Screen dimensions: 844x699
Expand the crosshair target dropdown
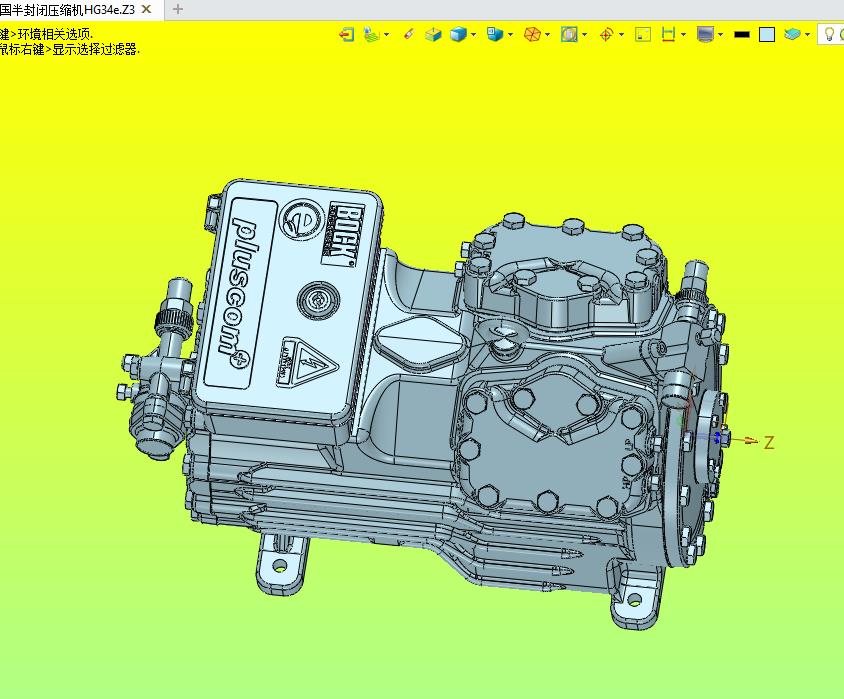[x=622, y=35]
